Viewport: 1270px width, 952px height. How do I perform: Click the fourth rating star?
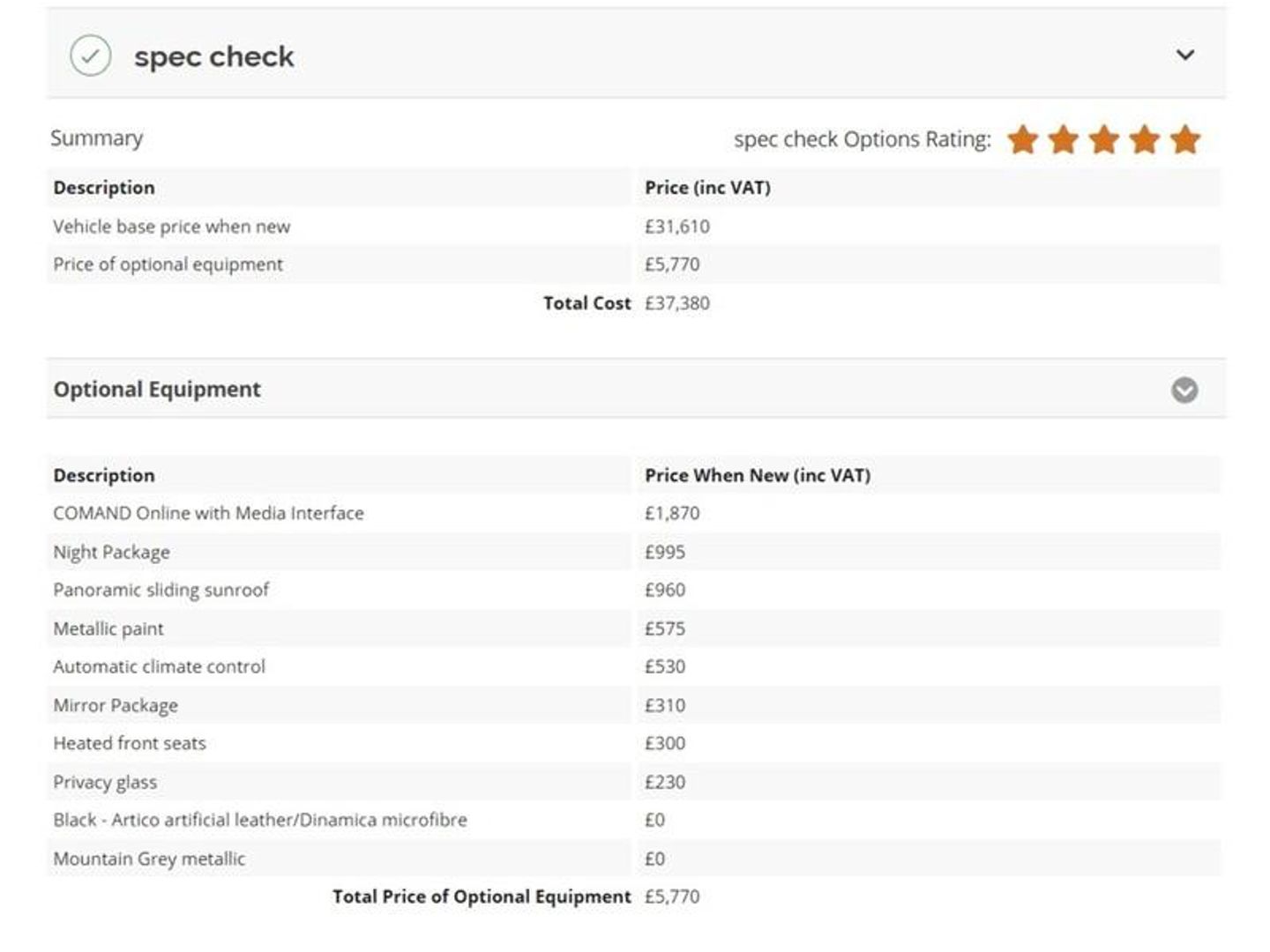point(1145,139)
